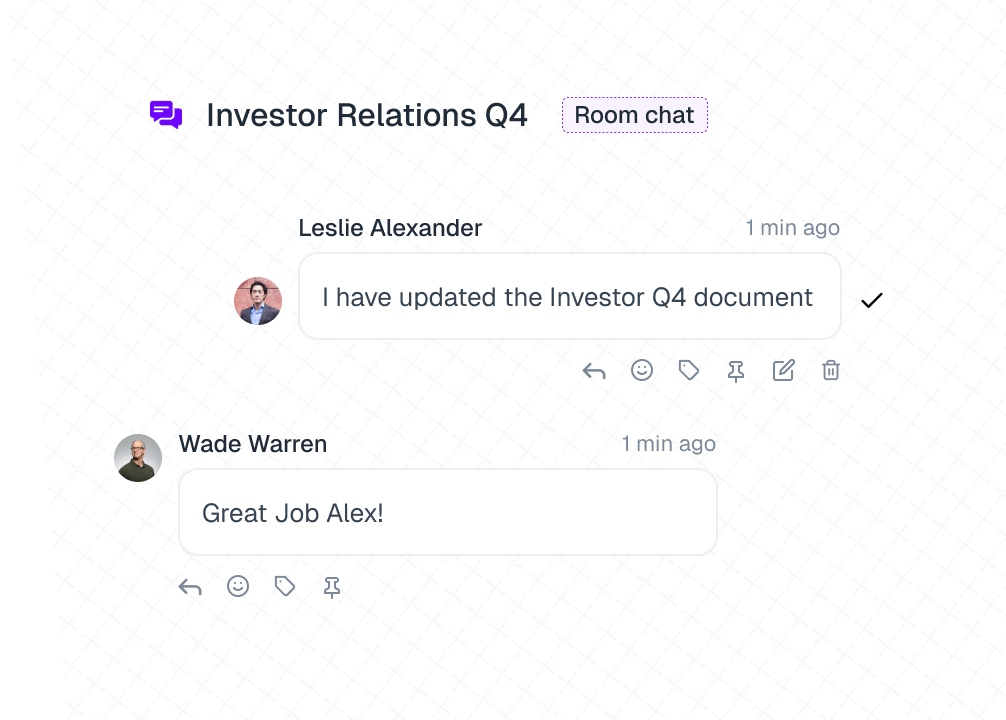Image resolution: width=1006 pixels, height=720 pixels.
Task: Click the chat bubble icon next to the title
Action: pos(166,114)
